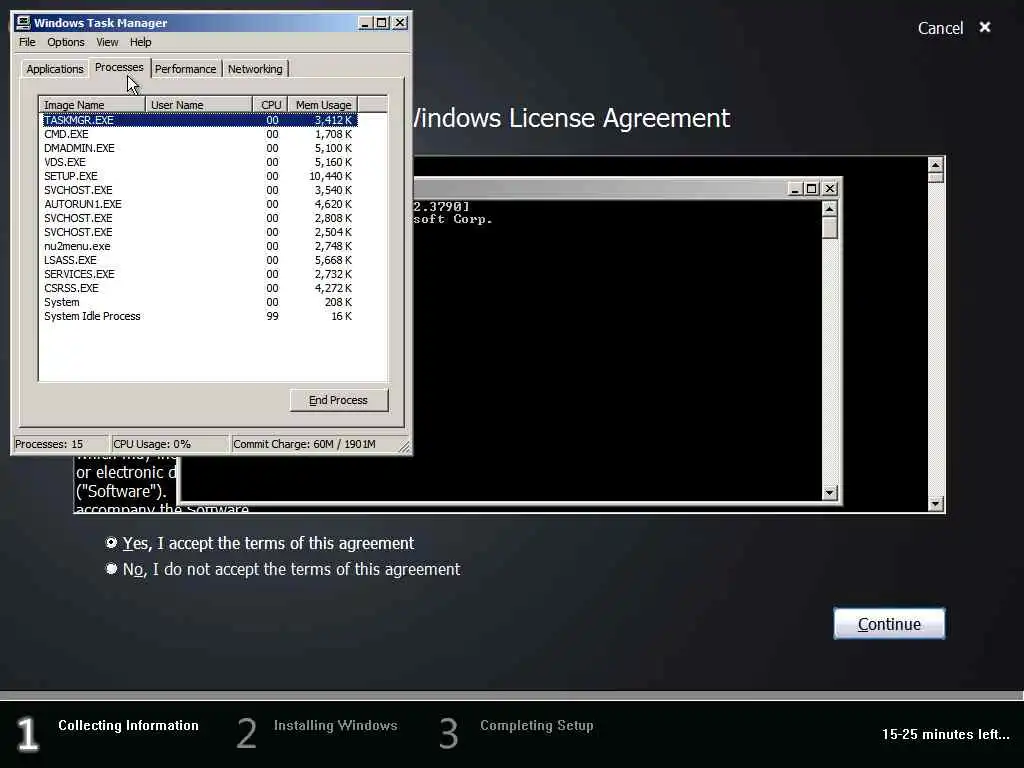
Task: Maximize the command prompt window
Action: (x=812, y=189)
